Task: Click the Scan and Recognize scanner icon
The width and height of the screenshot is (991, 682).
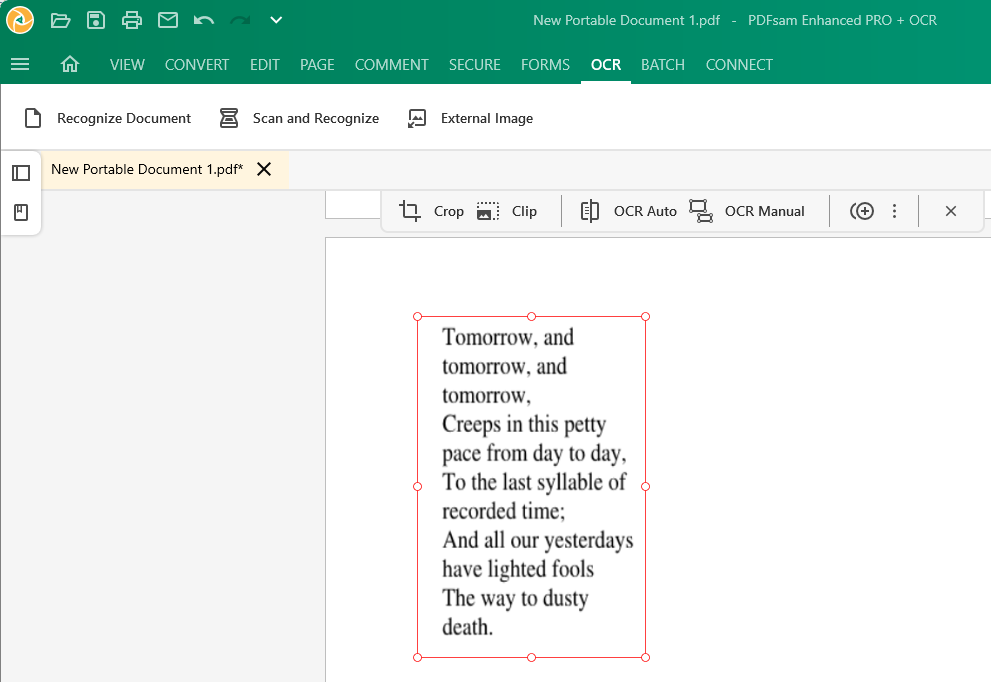Action: pos(229,118)
